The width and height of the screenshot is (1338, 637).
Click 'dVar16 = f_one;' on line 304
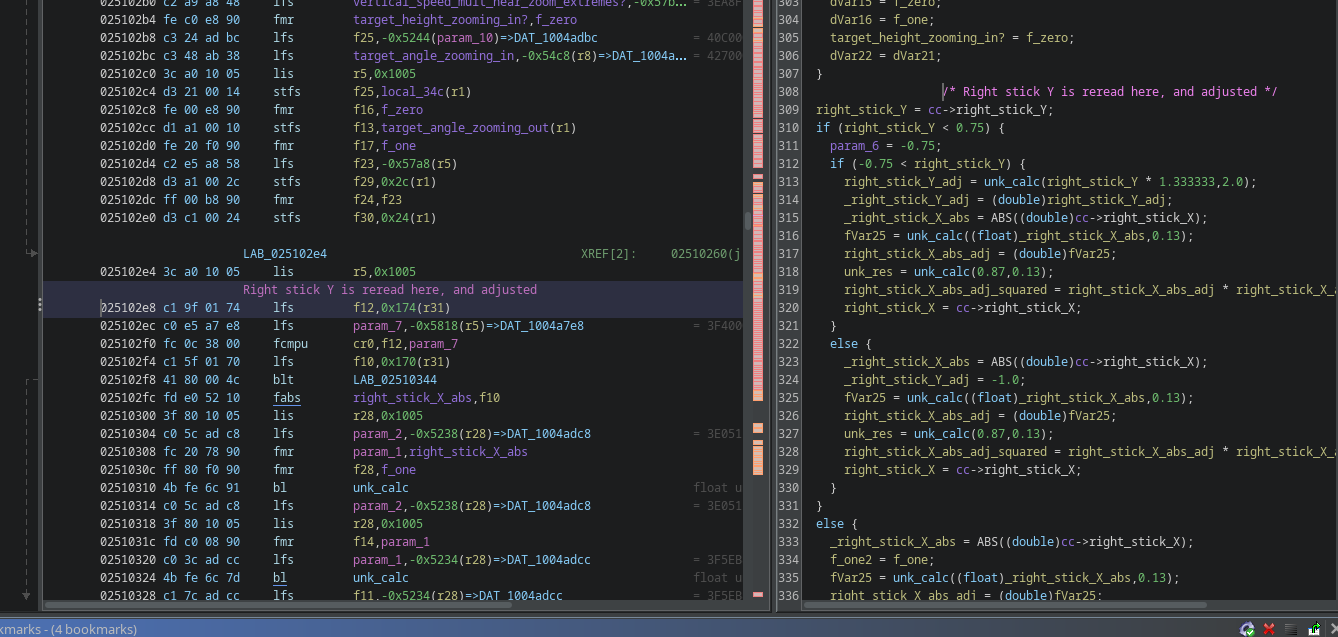(x=882, y=20)
